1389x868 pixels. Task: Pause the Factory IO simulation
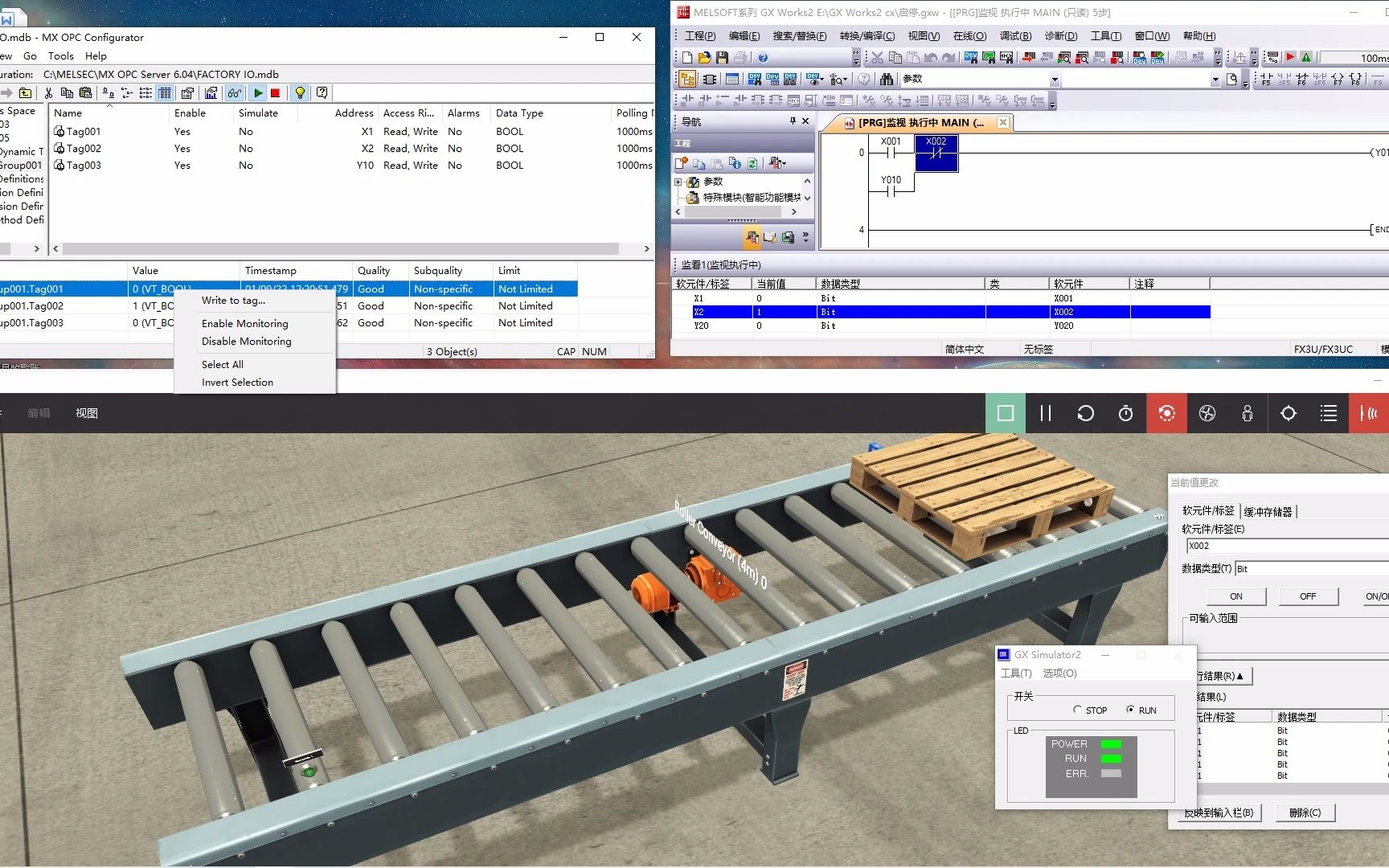1045,413
